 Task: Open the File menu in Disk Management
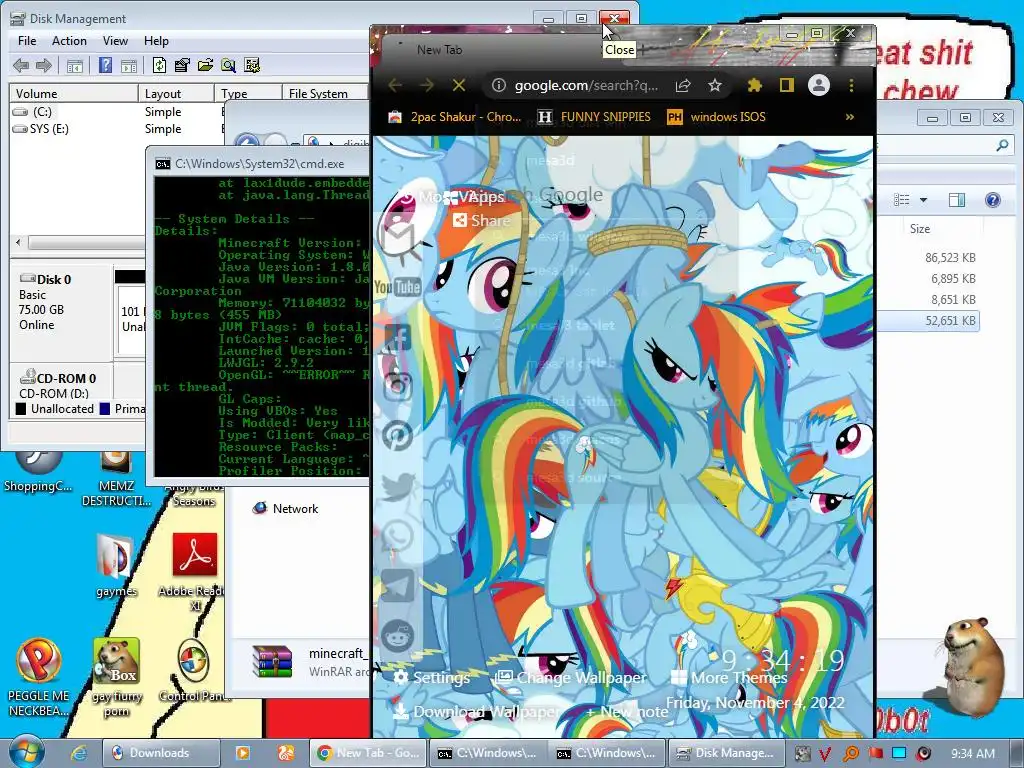tap(27, 40)
